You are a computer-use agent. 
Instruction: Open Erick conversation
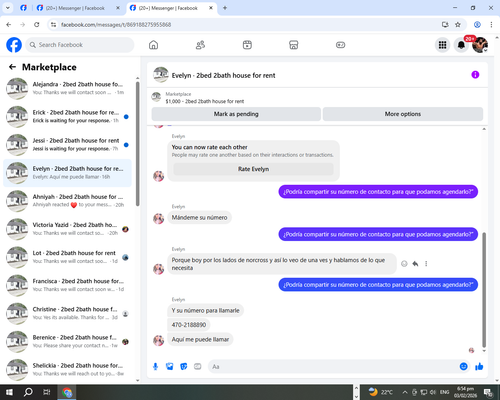click(67, 116)
